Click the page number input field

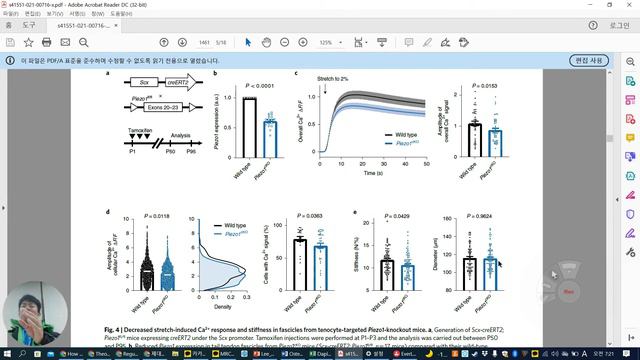[x=204, y=42]
